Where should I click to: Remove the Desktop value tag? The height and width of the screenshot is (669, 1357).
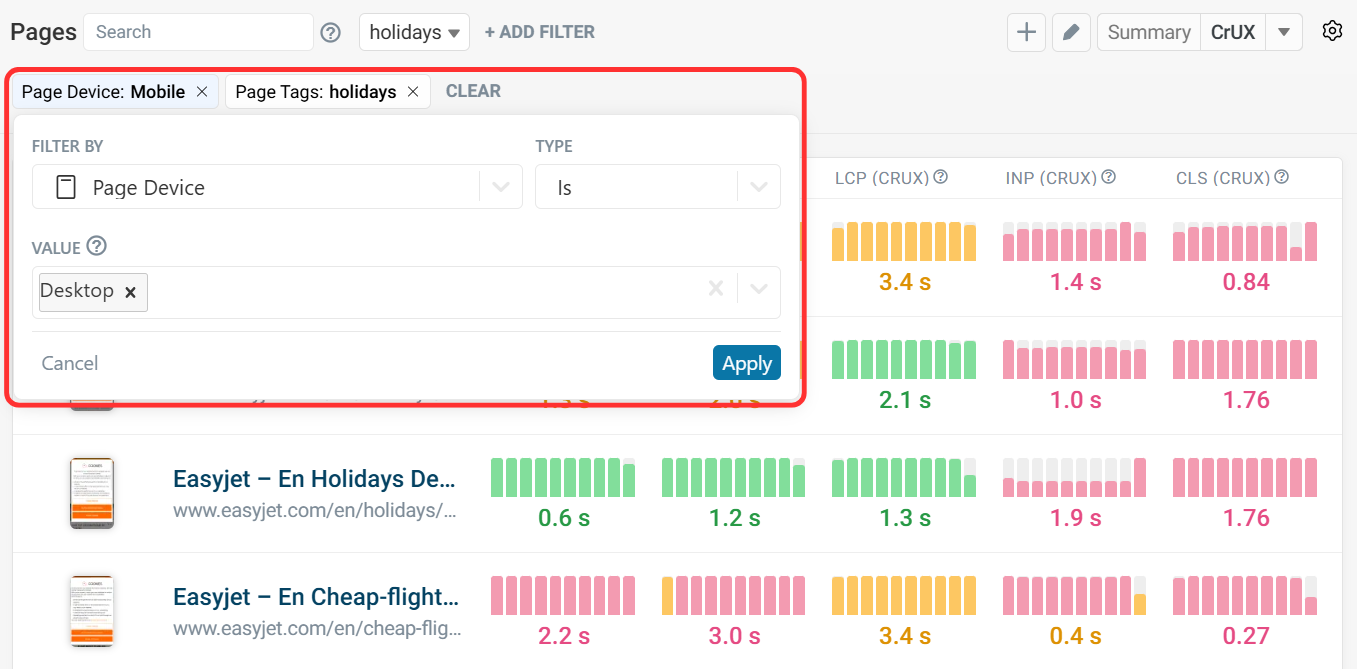click(130, 292)
